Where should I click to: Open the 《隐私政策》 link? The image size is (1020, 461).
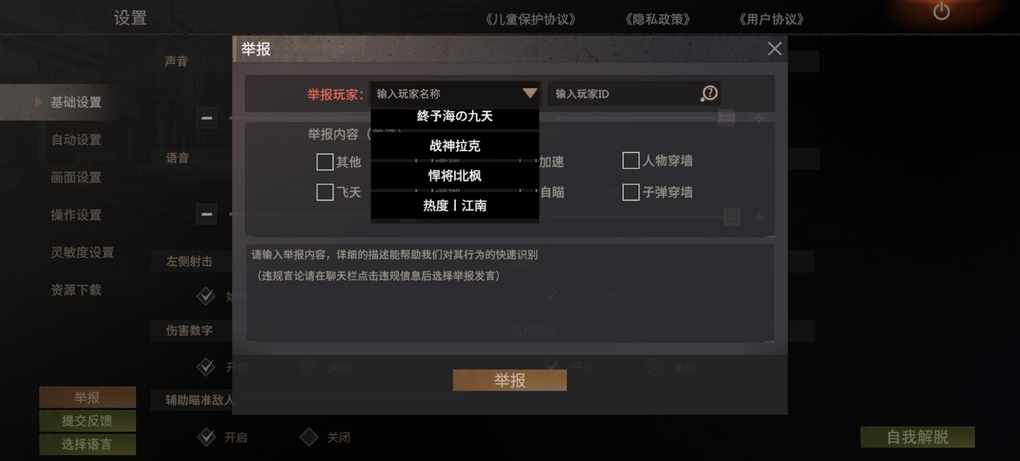click(x=657, y=20)
